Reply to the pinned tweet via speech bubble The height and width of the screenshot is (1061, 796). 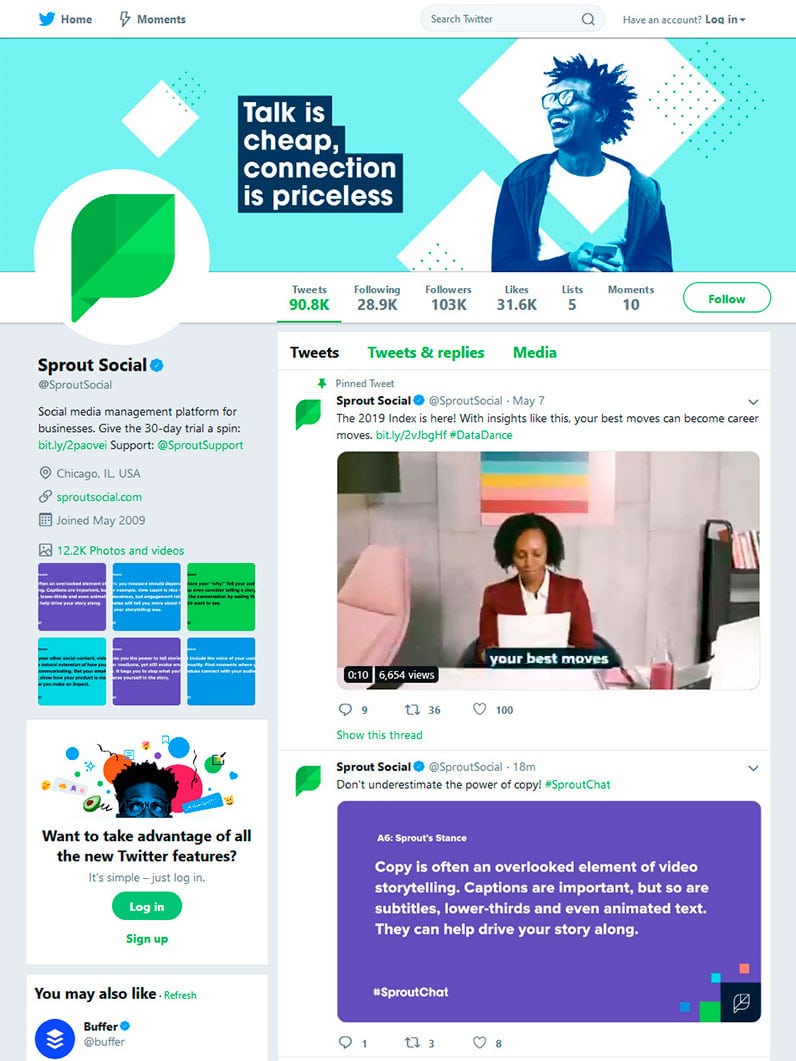pyautogui.click(x=345, y=709)
